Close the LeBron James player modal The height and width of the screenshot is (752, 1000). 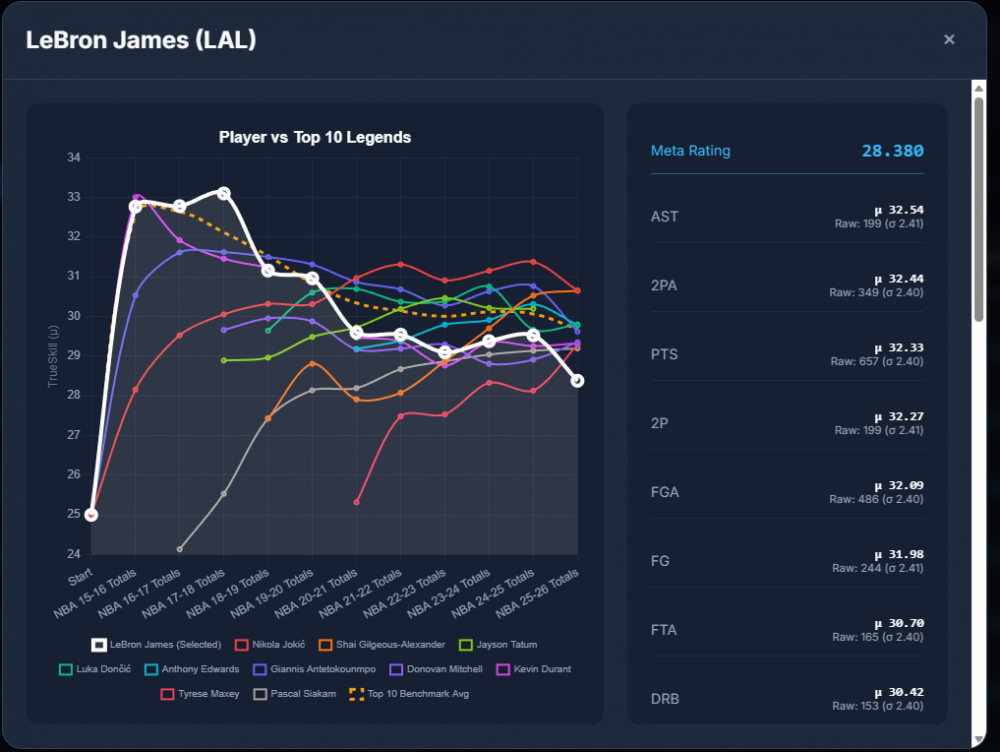[949, 40]
